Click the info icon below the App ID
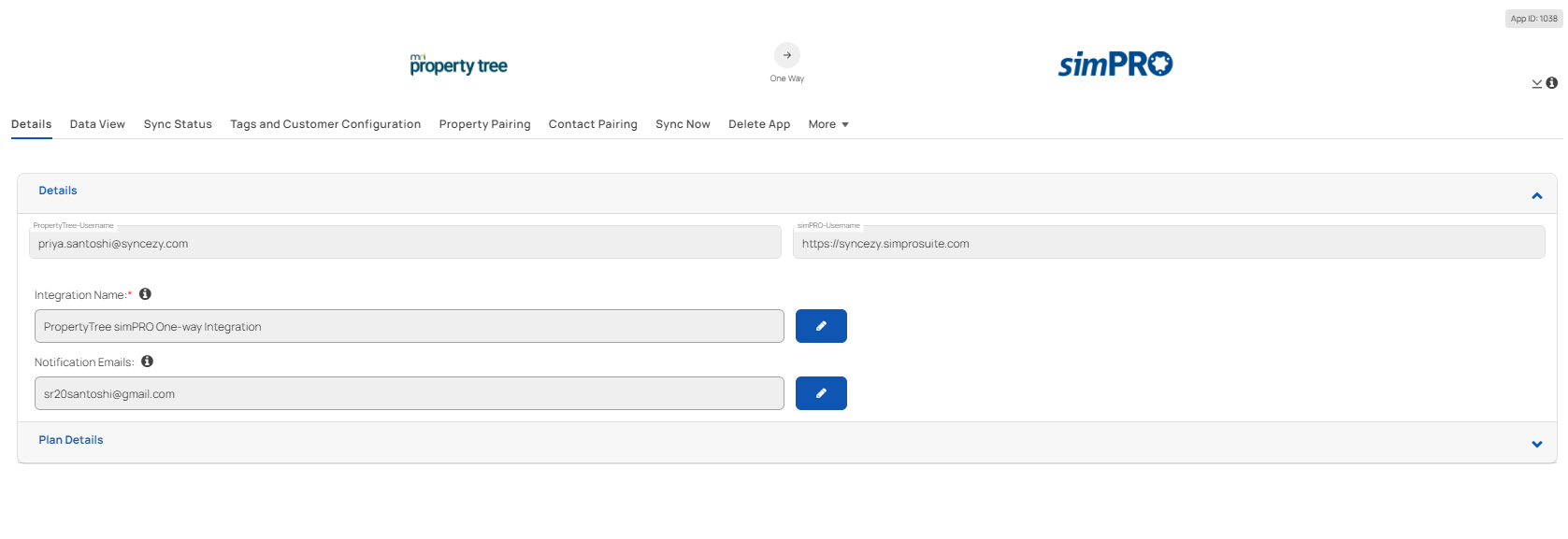The image size is (1568, 539). point(1552,83)
